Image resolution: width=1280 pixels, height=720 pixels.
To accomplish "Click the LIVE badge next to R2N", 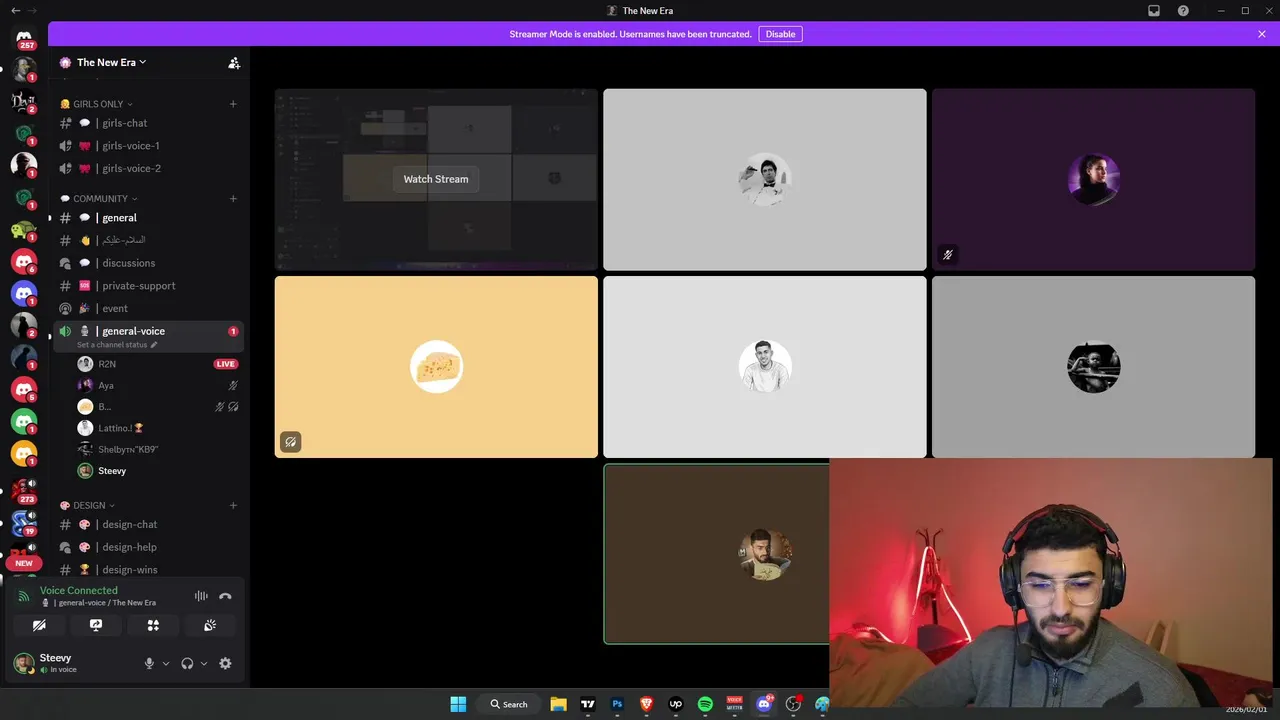I will [226, 364].
